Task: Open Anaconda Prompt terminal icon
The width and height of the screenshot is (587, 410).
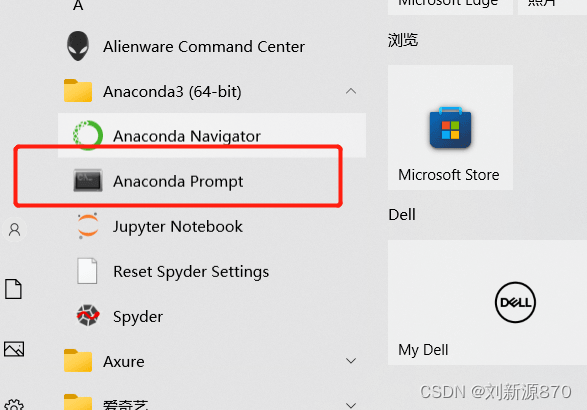Action: 88,180
